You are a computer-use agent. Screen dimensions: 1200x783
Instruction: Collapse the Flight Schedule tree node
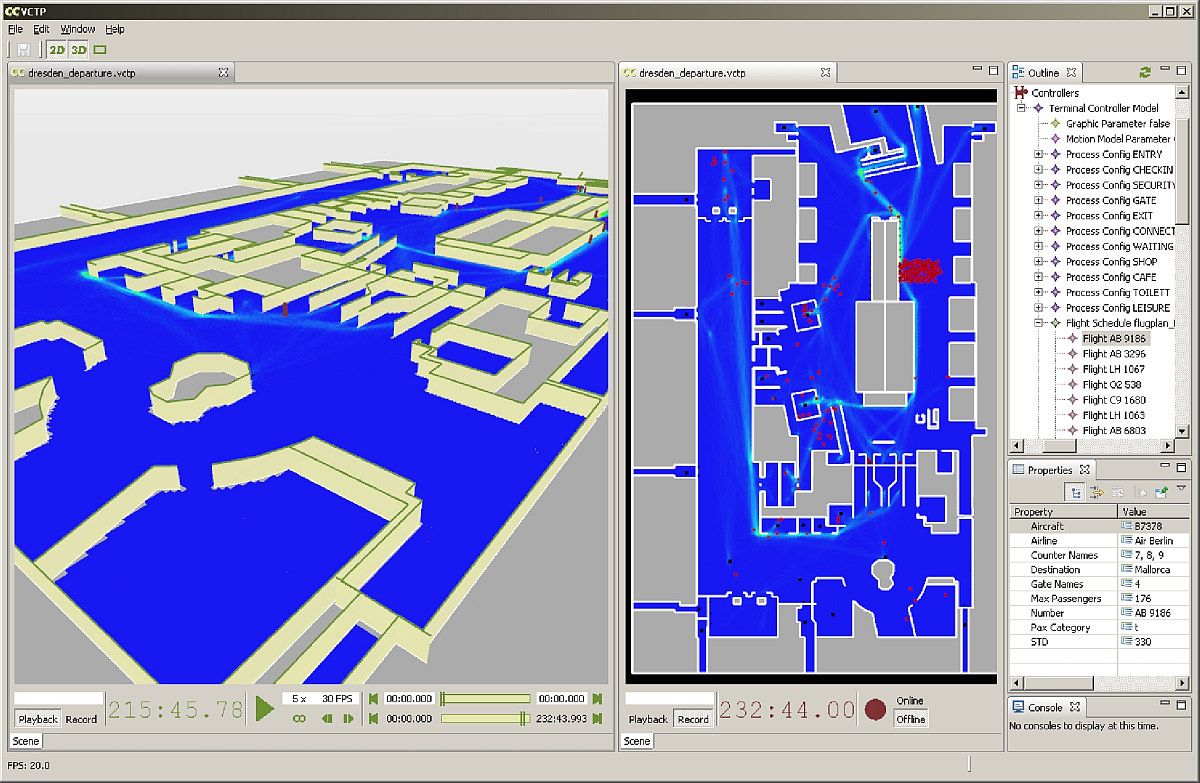click(x=1039, y=323)
